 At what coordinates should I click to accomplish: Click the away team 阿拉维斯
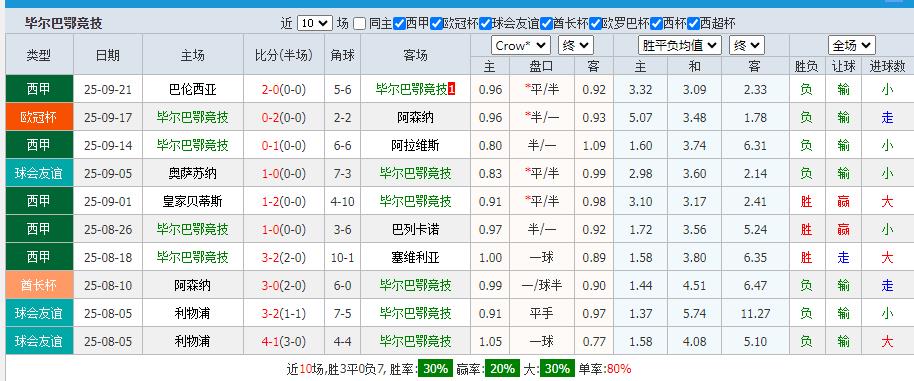[415, 146]
